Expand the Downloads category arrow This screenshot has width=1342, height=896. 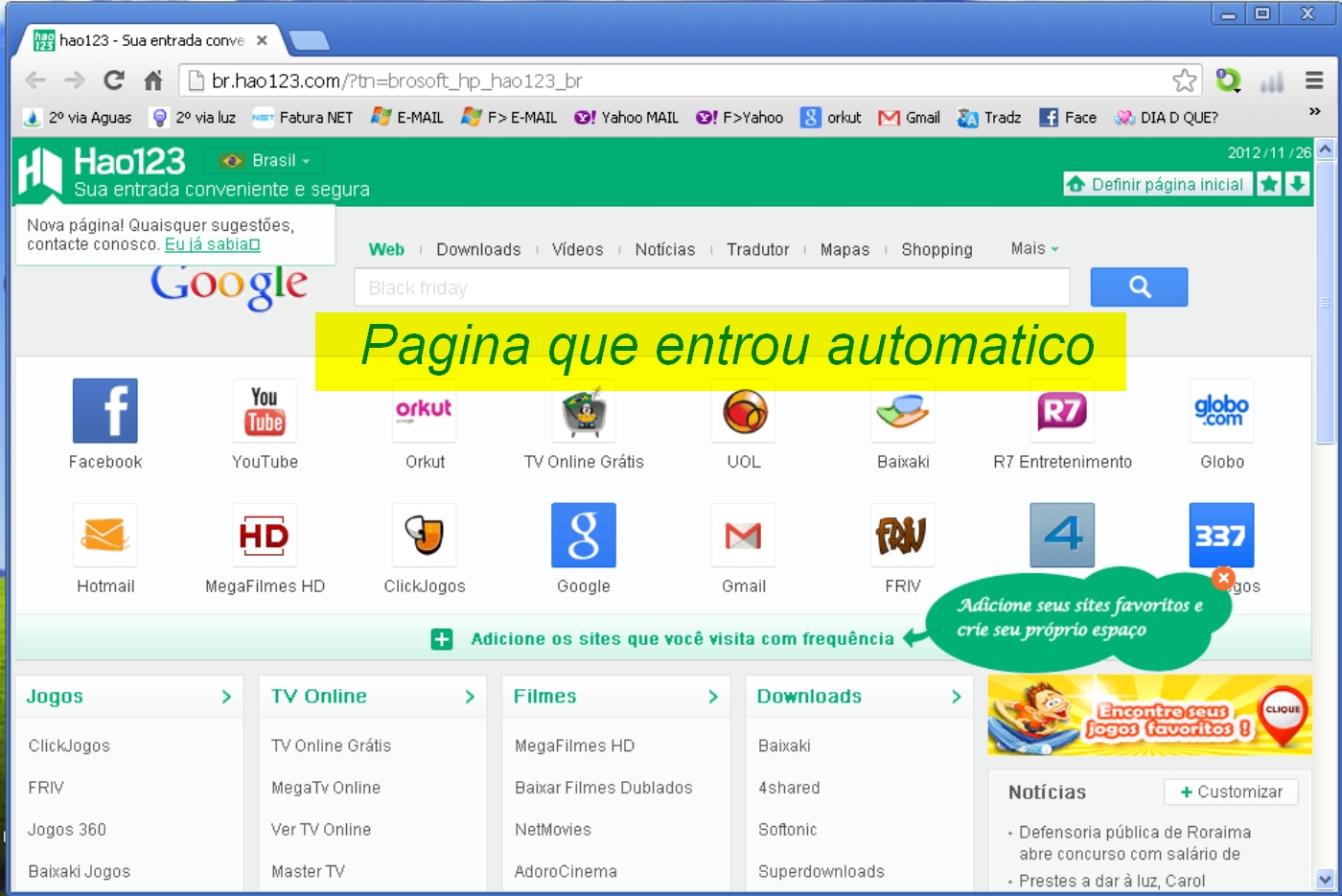(x=957, y=697)
